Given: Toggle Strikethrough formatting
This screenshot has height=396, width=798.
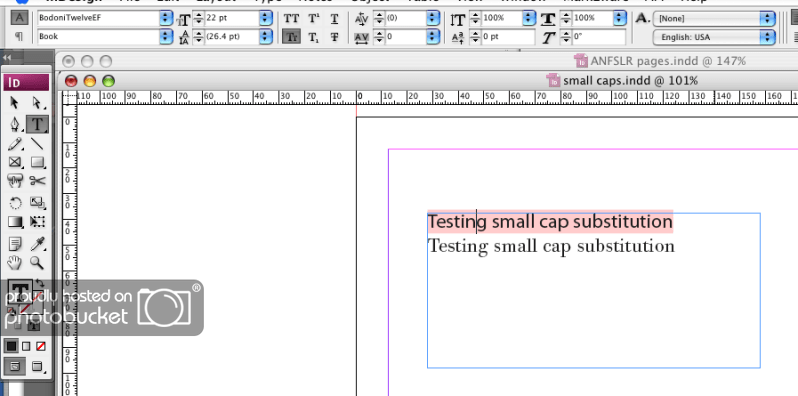Looking at the screenshot, I should [x=334, y=37].
